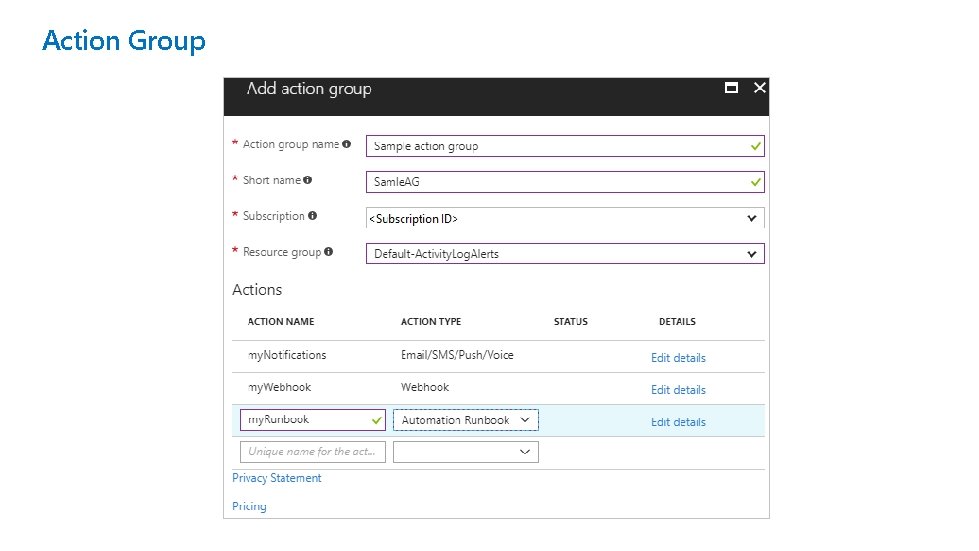Click the green checkmark in myRunbook name field
Viewport: 979px width, 551px height.
pos(376,421)
